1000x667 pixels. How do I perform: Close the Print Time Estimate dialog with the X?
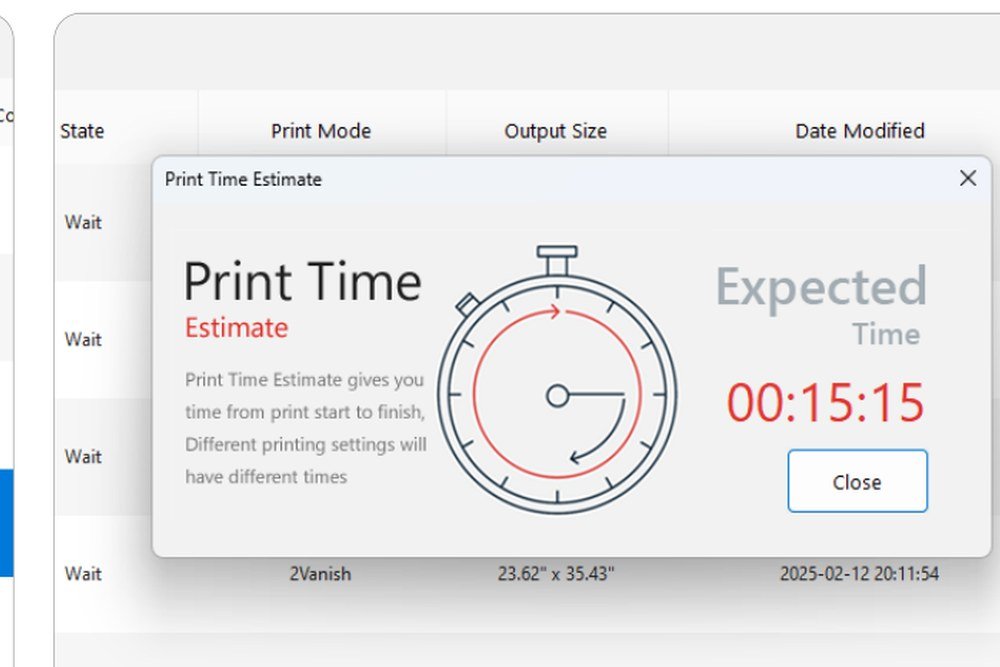[967, 179]
